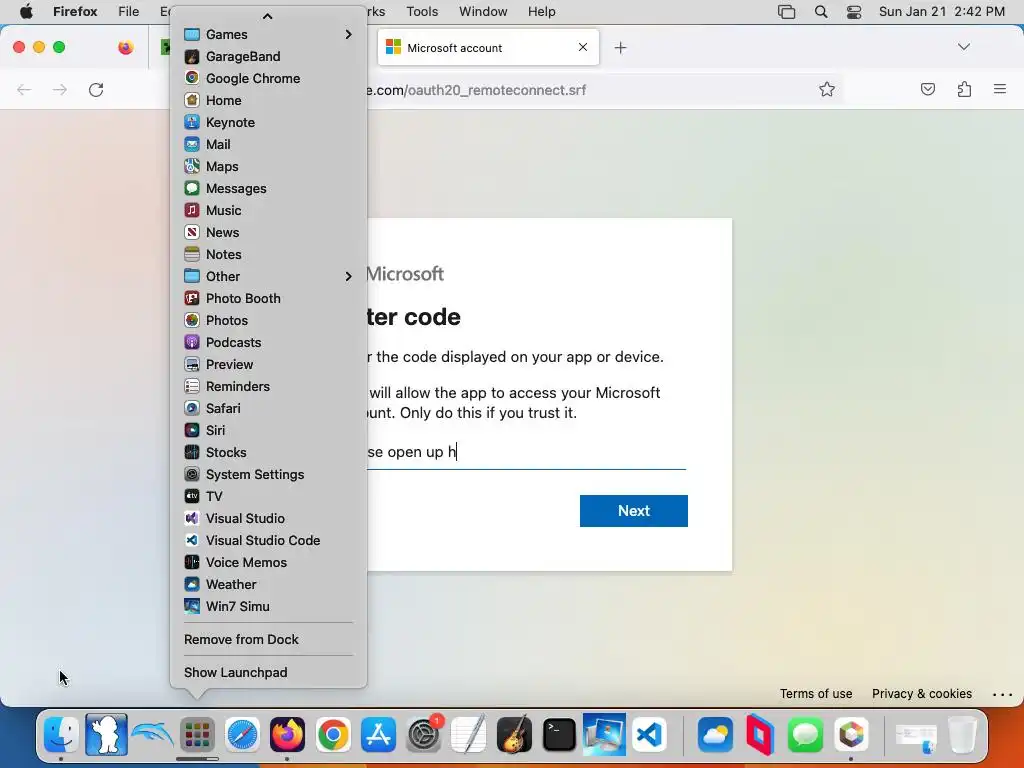Choose System Settings from the menu

[x=268, y=474]
